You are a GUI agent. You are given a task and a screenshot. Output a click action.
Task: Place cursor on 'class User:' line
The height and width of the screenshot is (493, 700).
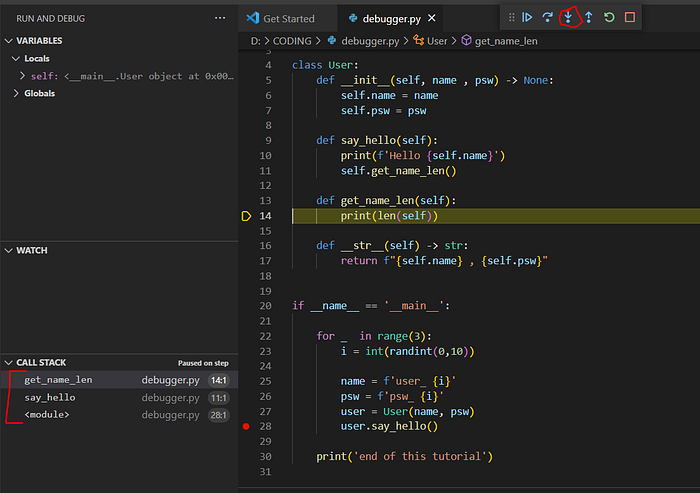[x=325, y=65]
